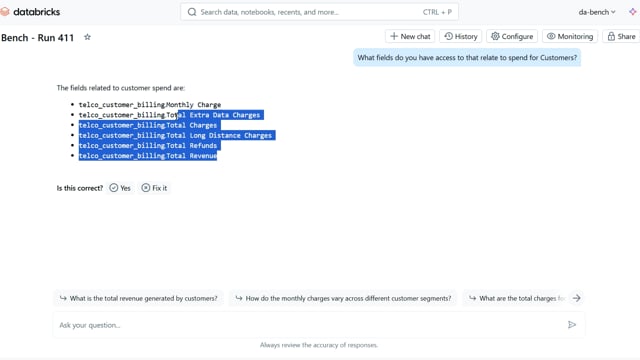Click the Total Charges field line

click(x=148, y=125)
